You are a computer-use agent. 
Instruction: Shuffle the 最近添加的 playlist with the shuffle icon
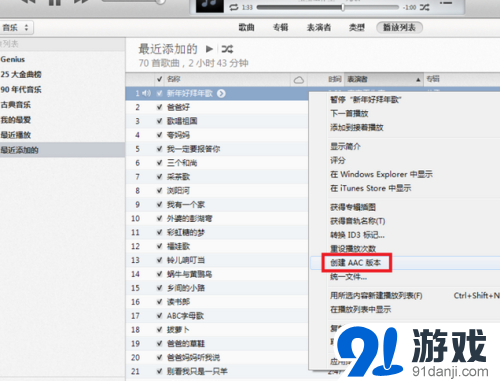click(227, 49)
